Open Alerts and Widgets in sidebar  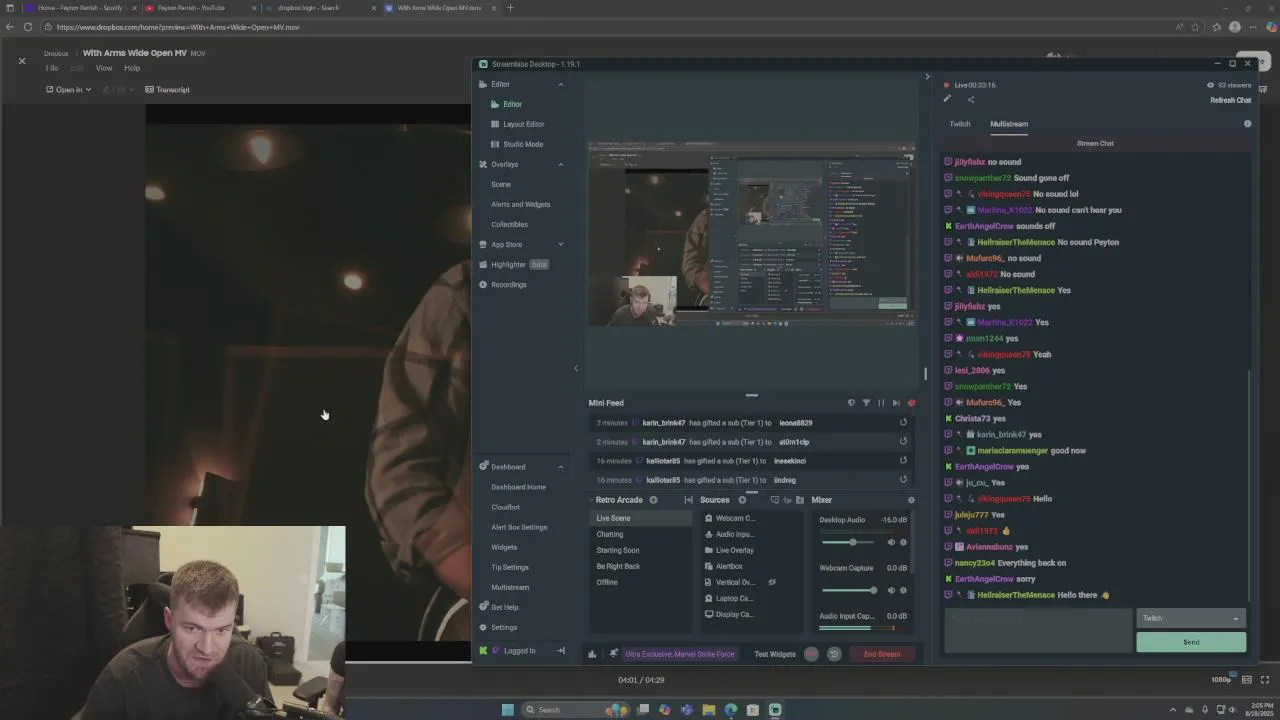point(521,204)
